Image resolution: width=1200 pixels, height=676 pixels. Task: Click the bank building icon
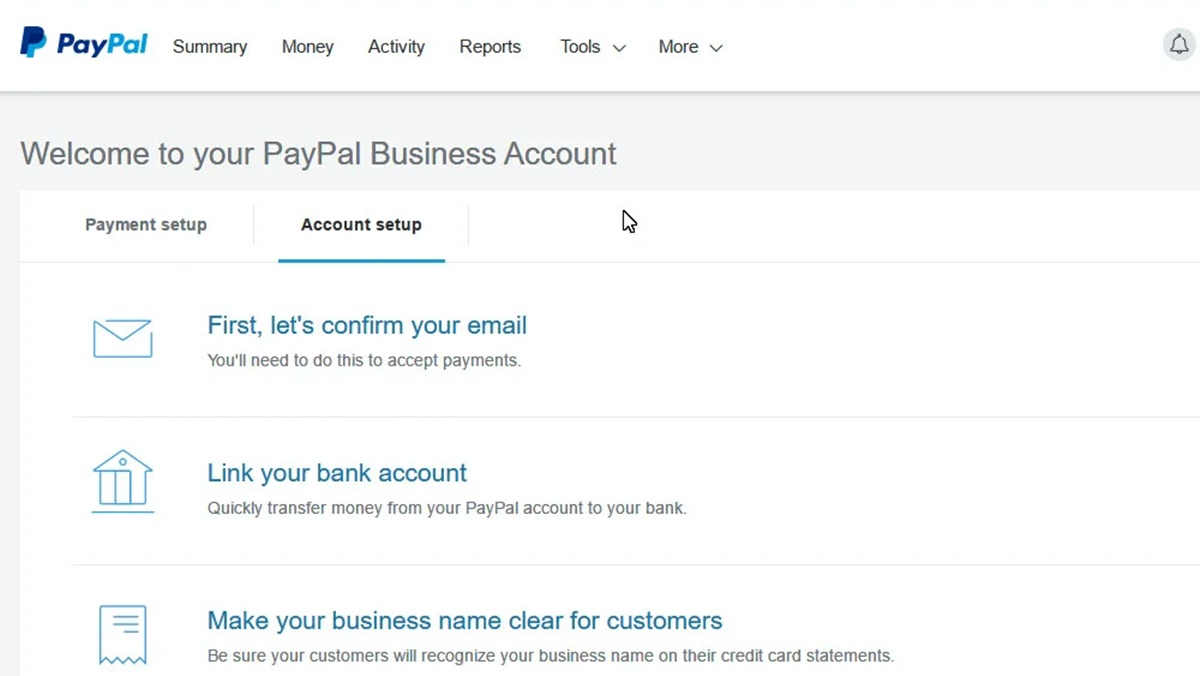[122, 481]
